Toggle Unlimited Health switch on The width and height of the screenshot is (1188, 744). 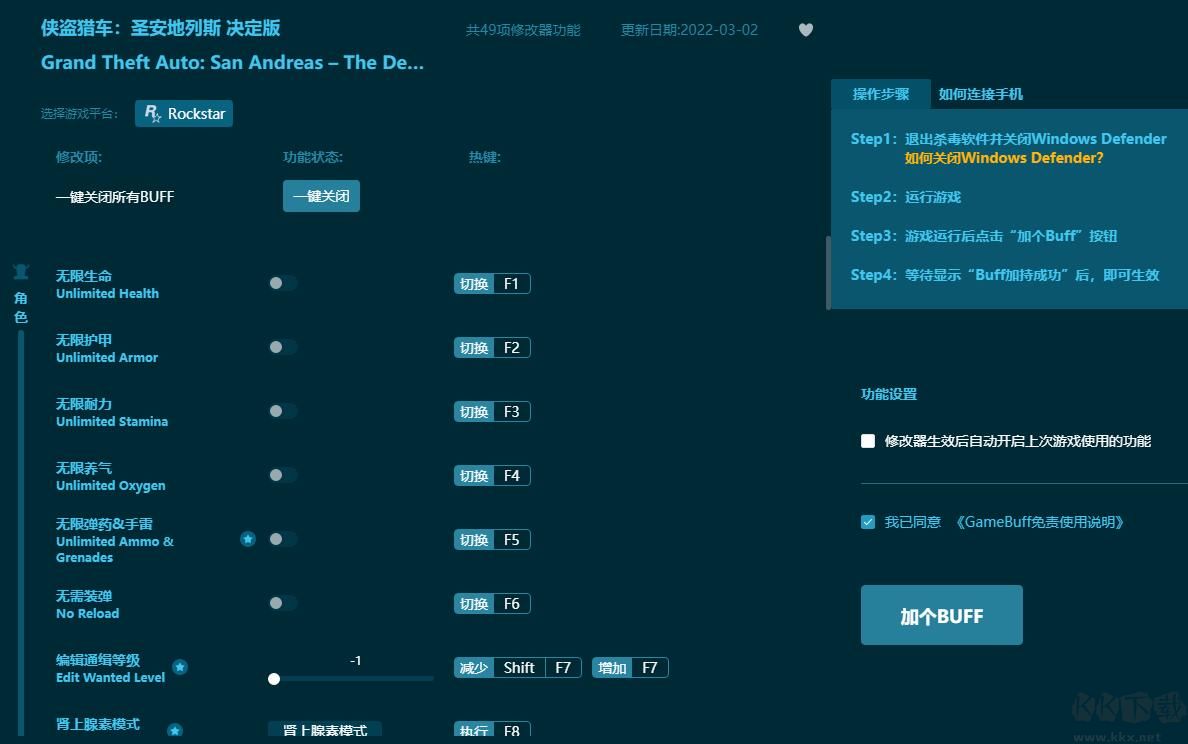[x=282, y=283]
